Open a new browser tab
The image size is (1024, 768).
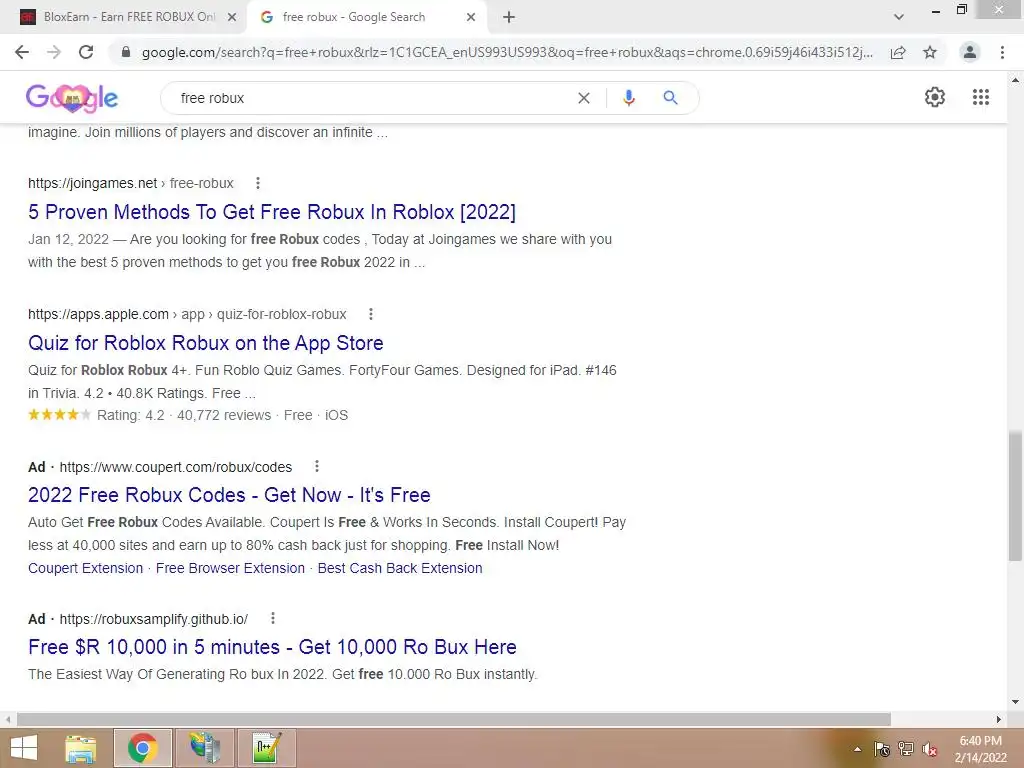pyautogui.click(x=509, y=17)
